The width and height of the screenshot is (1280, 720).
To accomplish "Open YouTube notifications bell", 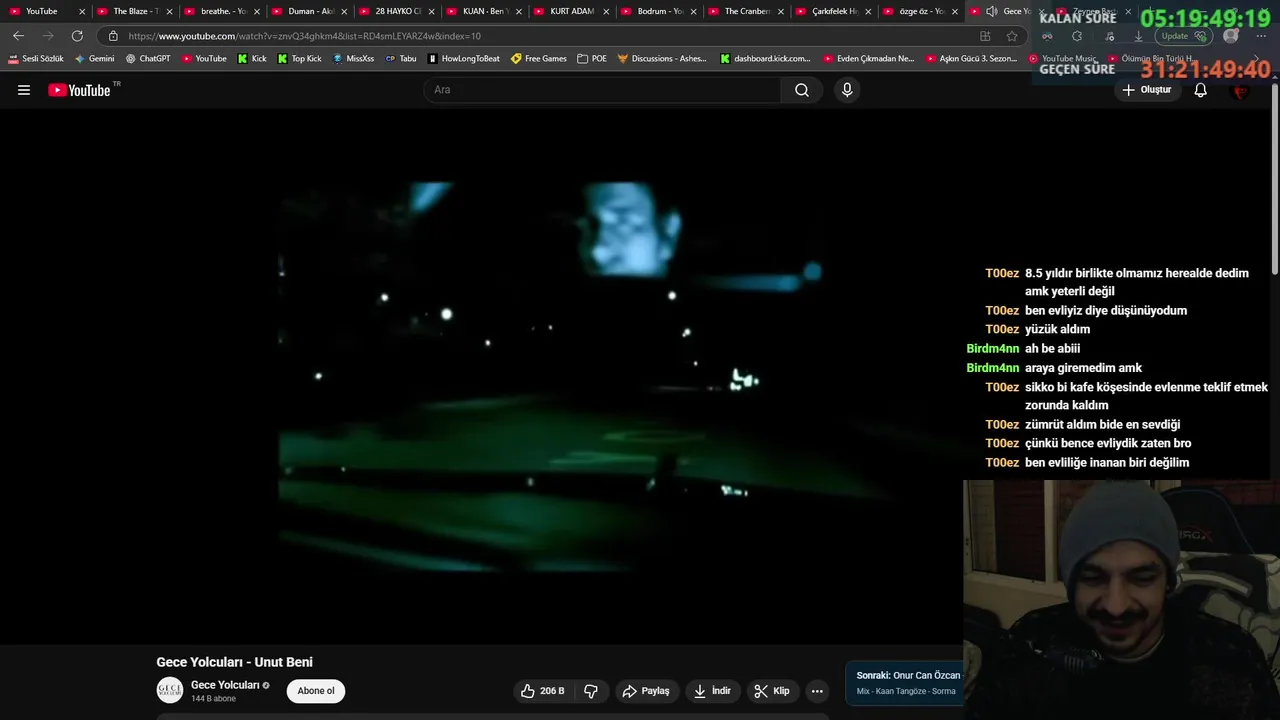I will coord(1201,90).
